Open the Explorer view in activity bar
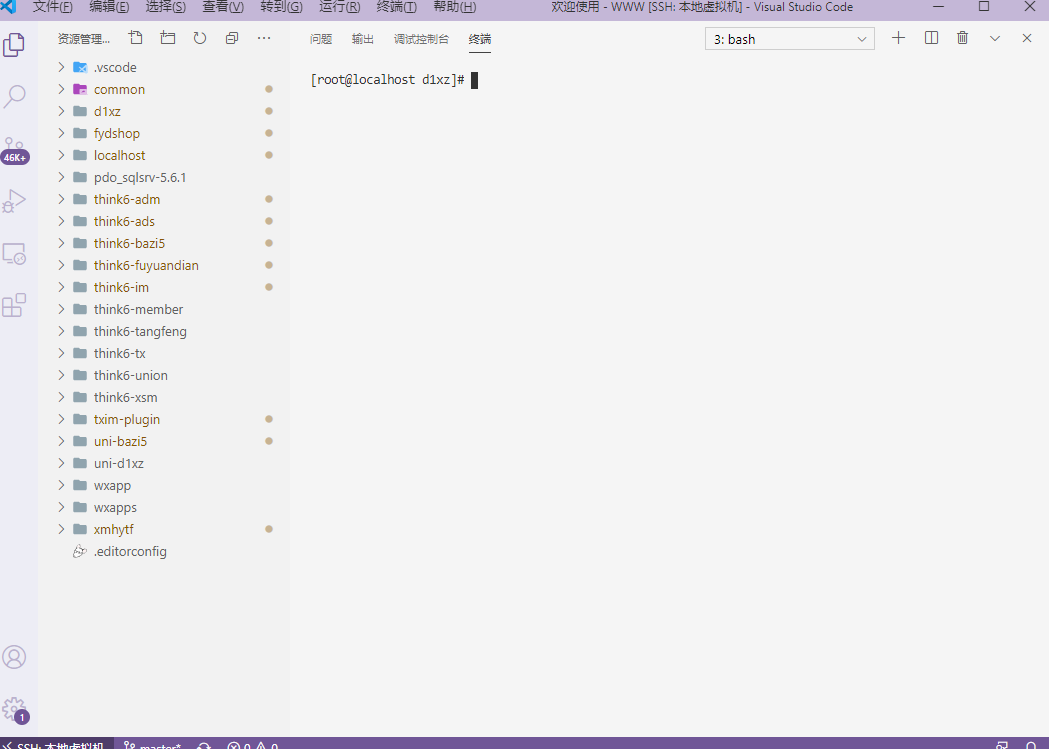 (14, 45)
